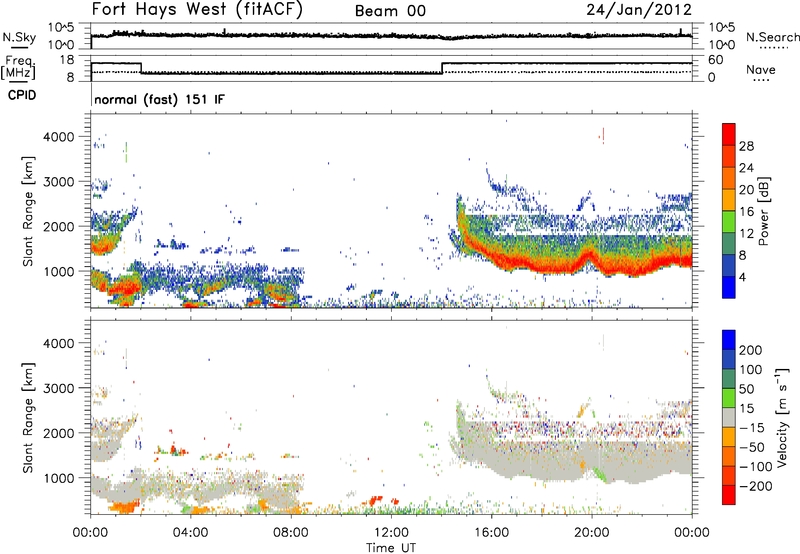This screenshot has width=800, height=554.
Task: Click the date '24/Jan/2012'
Action: [639, 10]
